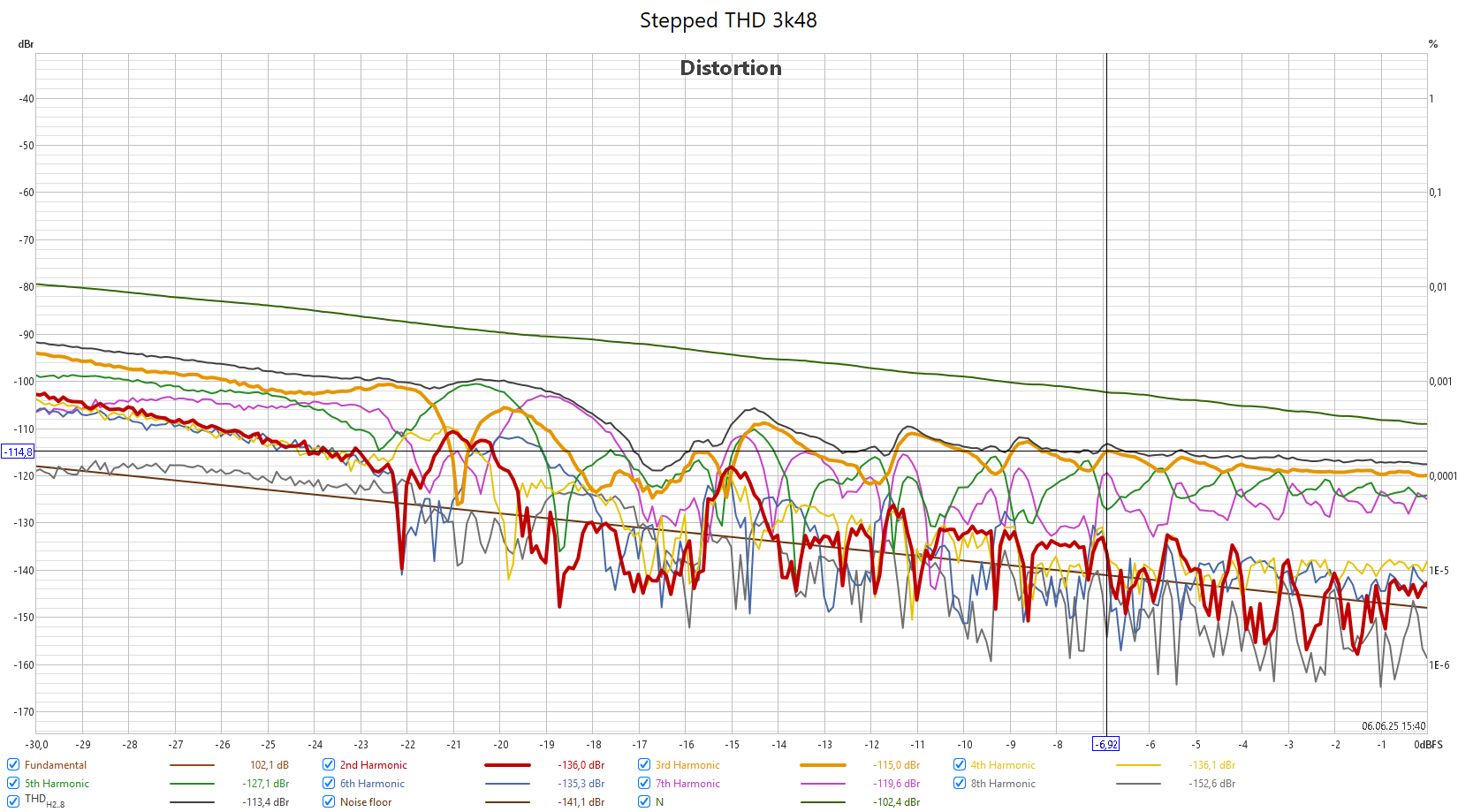Image resolution: width=1458 pixels, height=812 pixels.
Task: Toggle the 5th Harmonic checkbox
Action: point(13,784)
